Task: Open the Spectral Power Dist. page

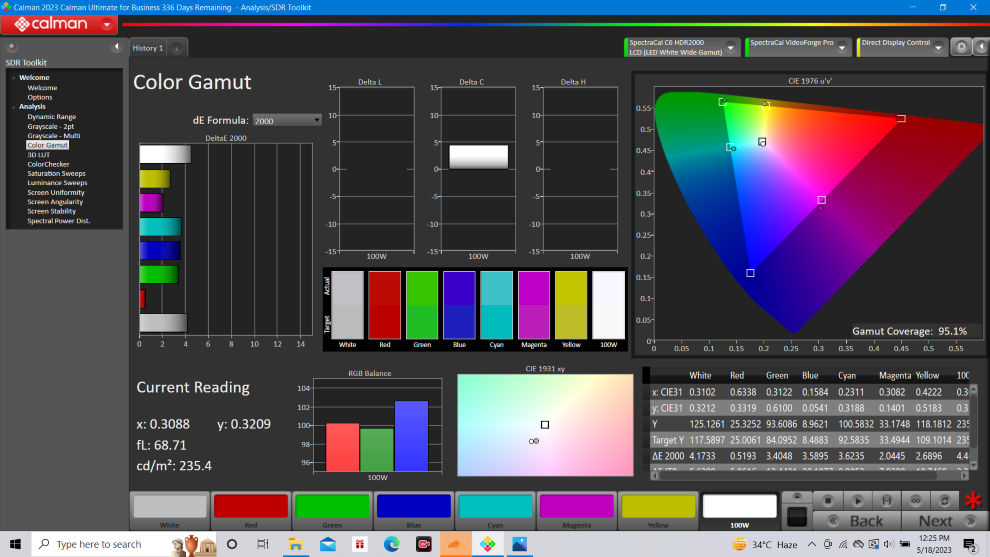Action: click(x=59, y=221)
